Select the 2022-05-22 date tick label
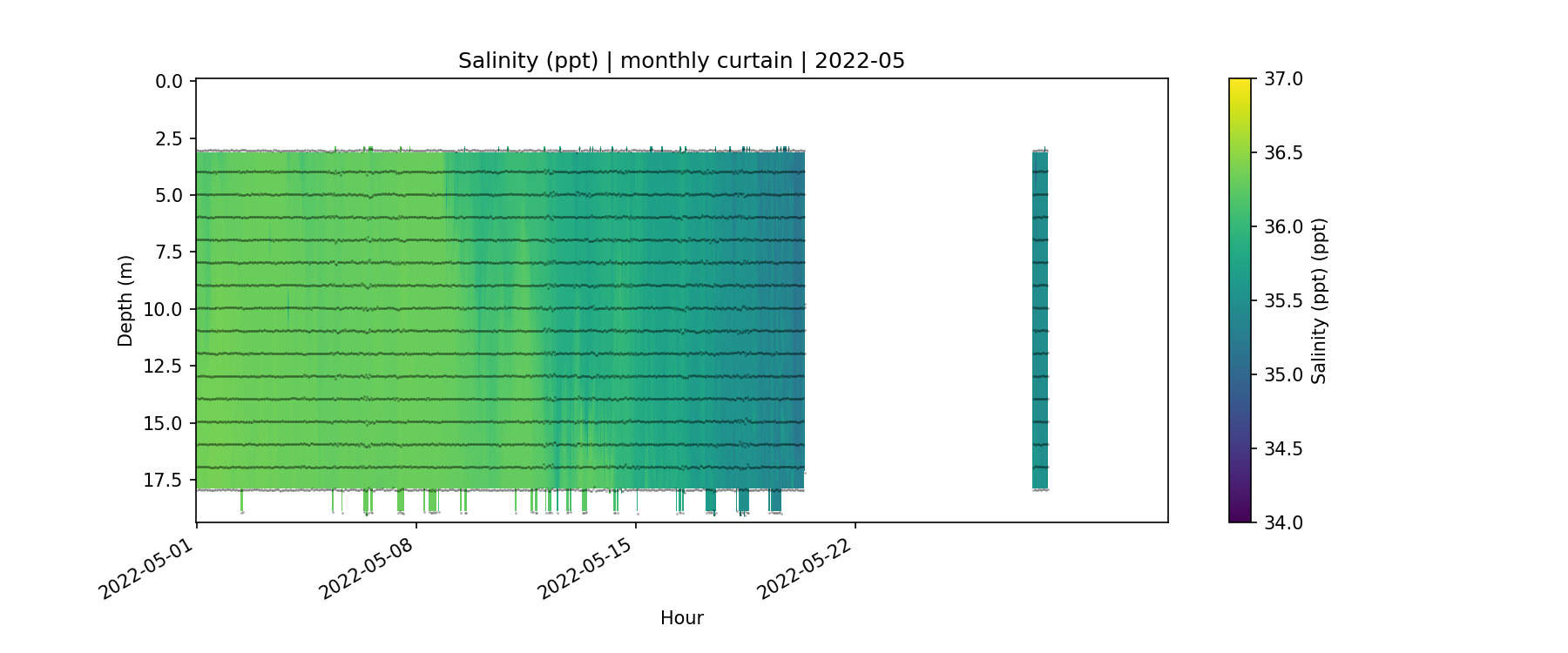 [x=805, y=564]
